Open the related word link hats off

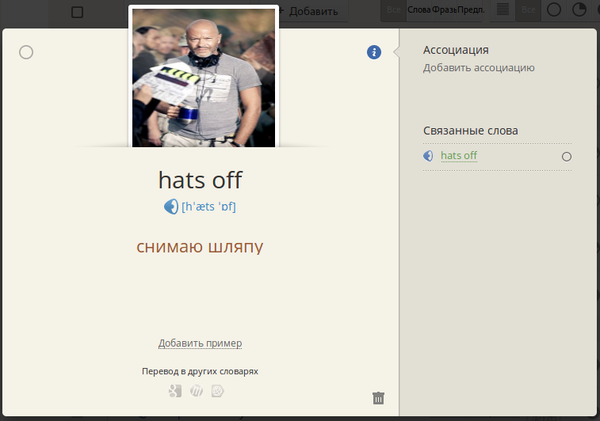[x=459, y=156]
